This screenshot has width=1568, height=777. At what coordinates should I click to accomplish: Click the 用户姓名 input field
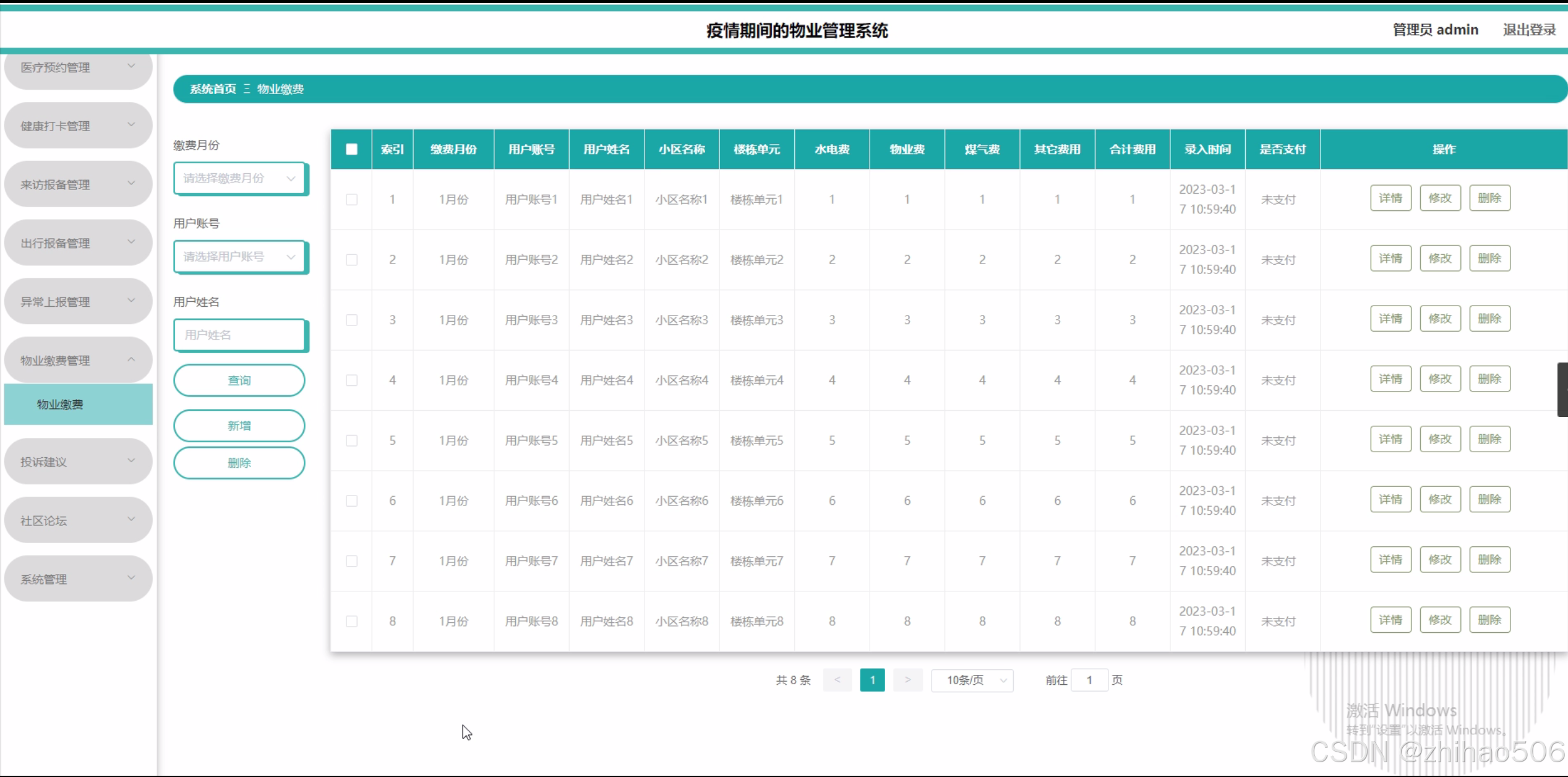click(239, 335)
